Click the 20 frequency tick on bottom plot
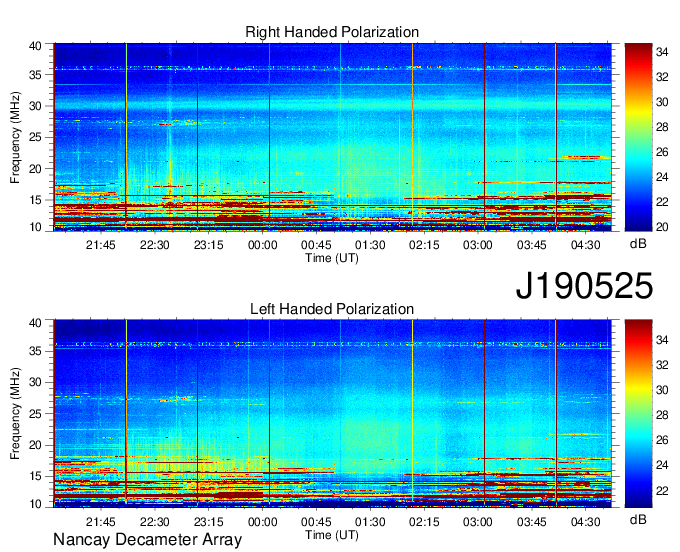The height and width of the screenshot is (552, 680). [36, 445]
